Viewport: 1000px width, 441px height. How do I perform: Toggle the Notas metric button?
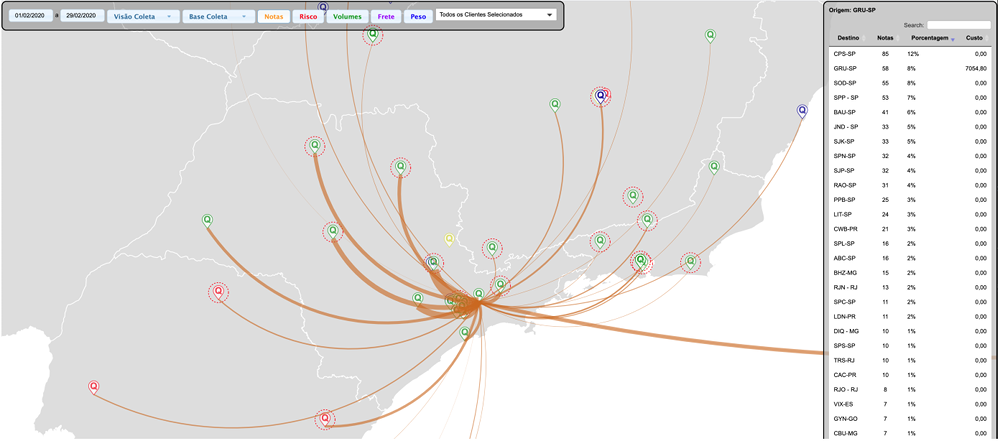pyautogui.click(x=273, y=16)
